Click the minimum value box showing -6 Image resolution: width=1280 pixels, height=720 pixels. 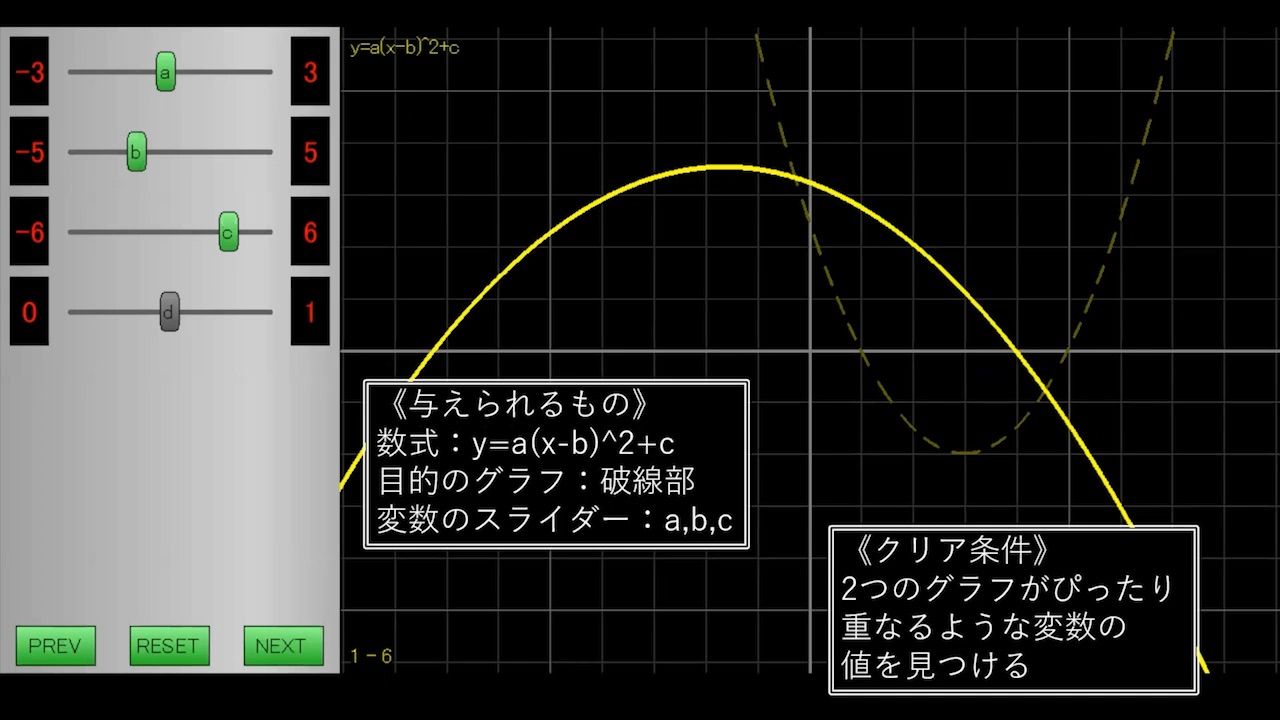point(29,232)
